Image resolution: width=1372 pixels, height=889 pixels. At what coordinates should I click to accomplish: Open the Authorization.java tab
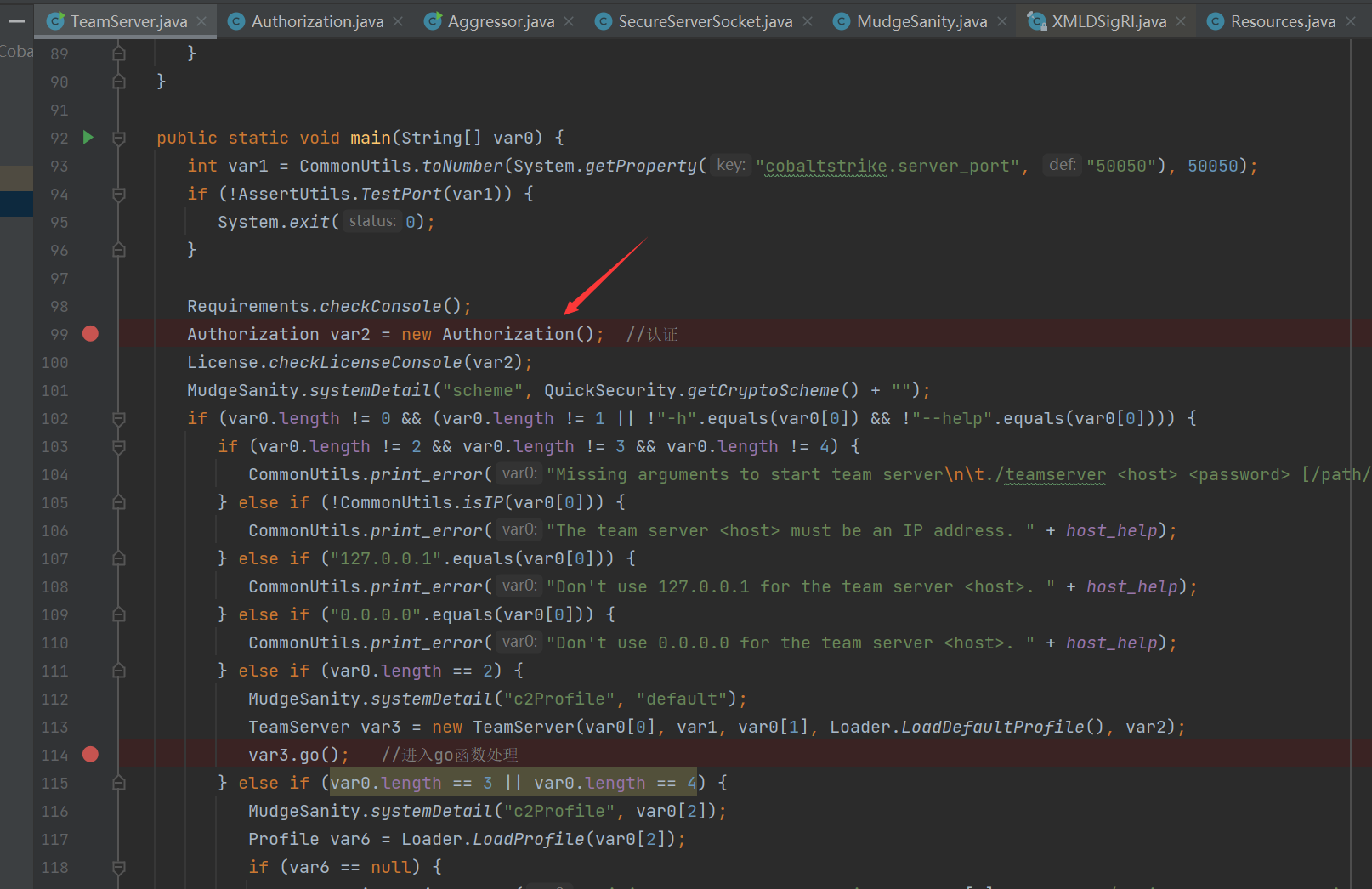[317, 21]
